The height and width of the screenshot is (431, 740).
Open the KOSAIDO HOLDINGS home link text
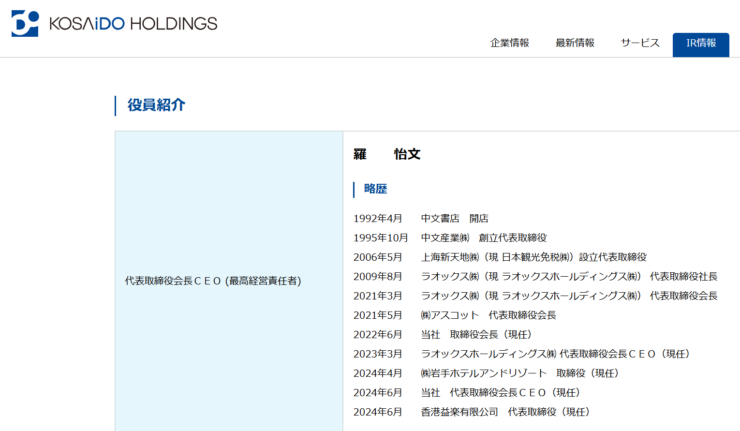pyautogui.click(x=132, y=23)
